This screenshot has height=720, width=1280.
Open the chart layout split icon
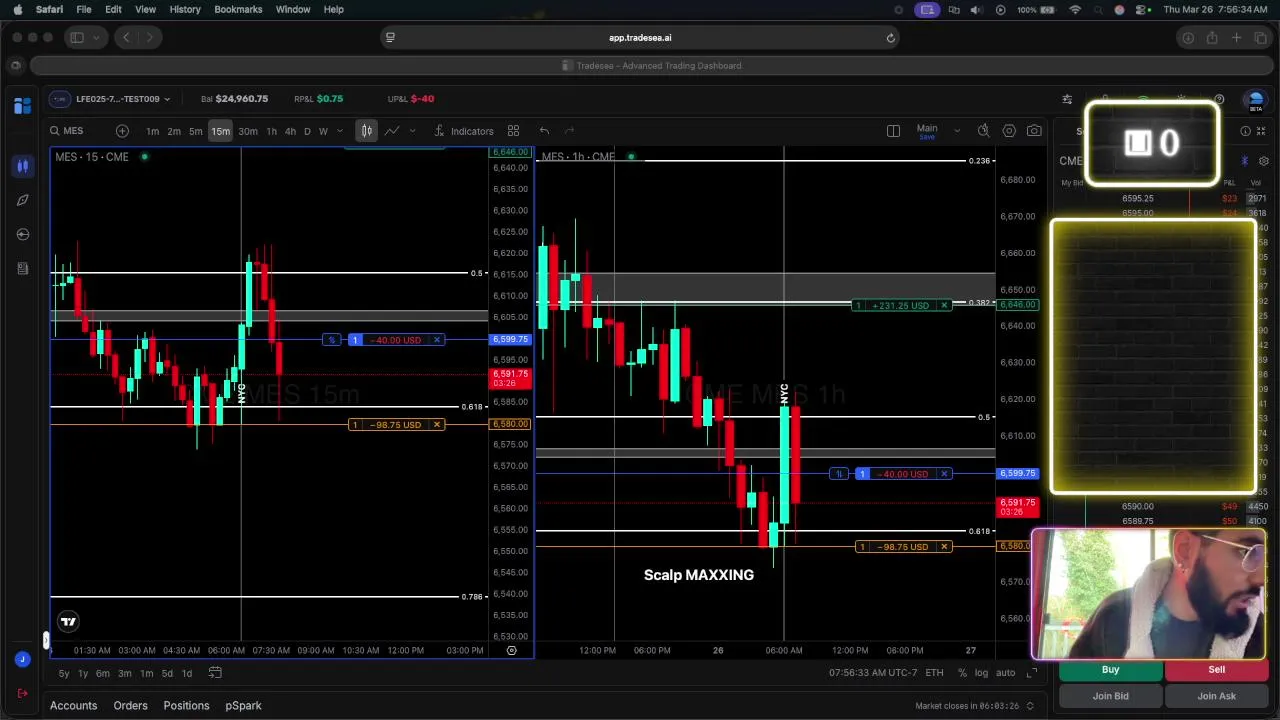pos(893,131)
